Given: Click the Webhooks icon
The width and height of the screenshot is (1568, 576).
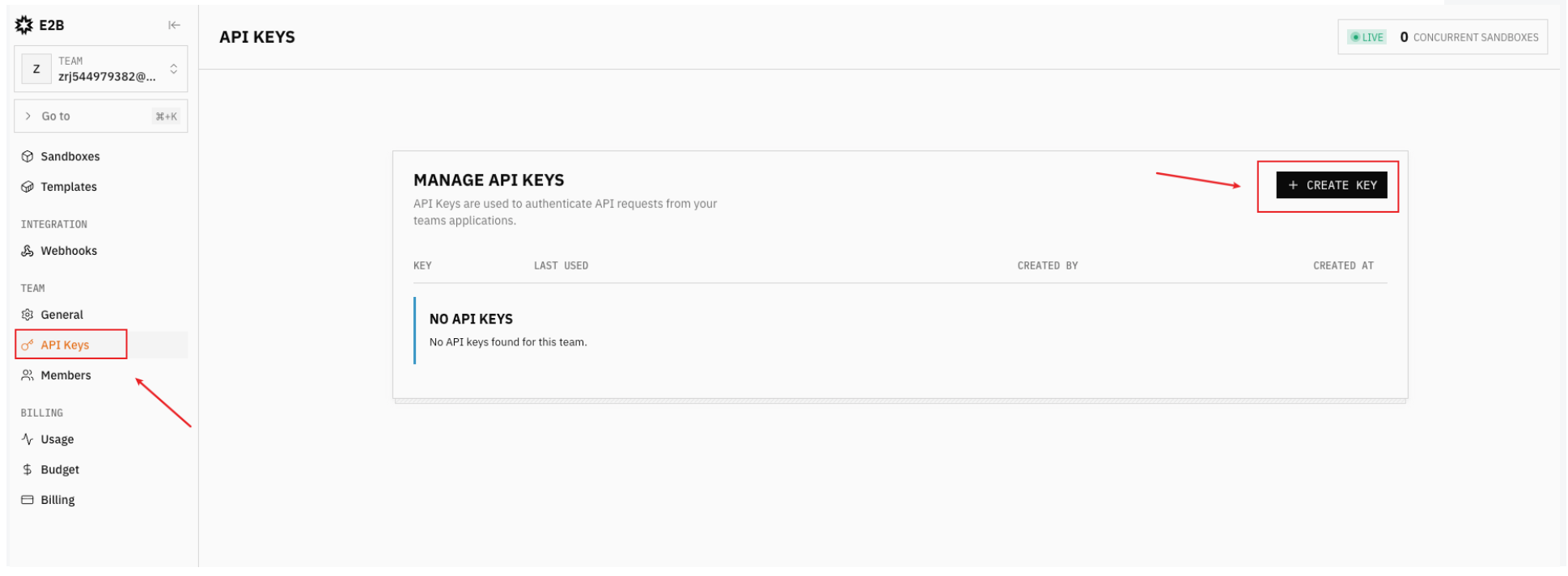Looking at the screenshot, I should (28, 251).
